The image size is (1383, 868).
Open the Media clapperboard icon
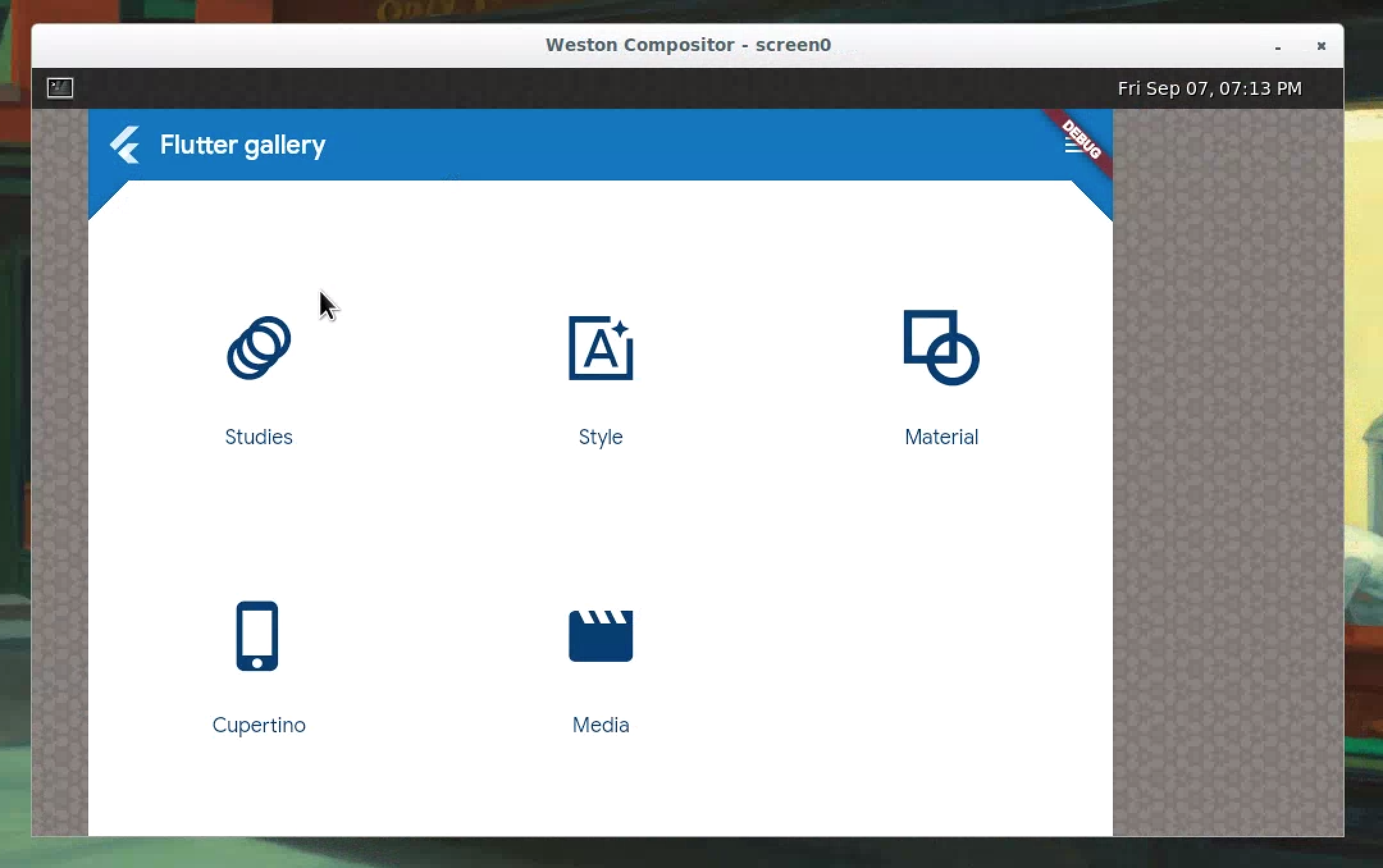(x=601, y=636)
